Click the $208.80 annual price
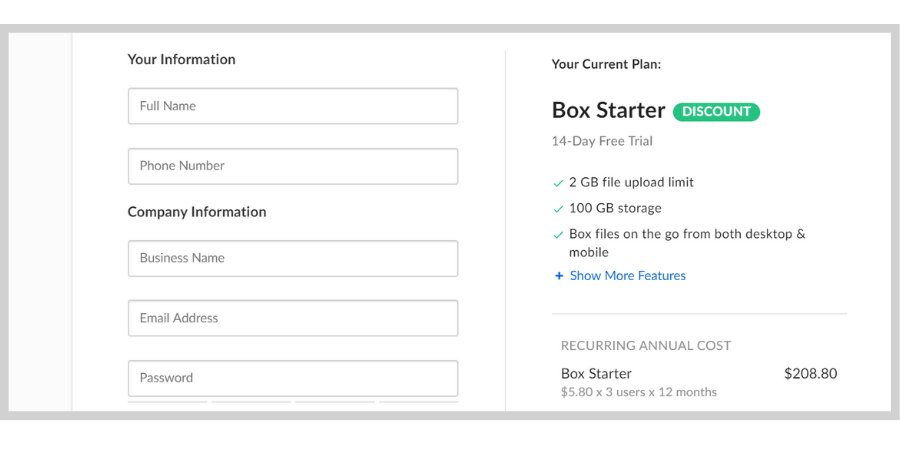Image resolution: width=900 pixels, height=465 pixels. 810,374
